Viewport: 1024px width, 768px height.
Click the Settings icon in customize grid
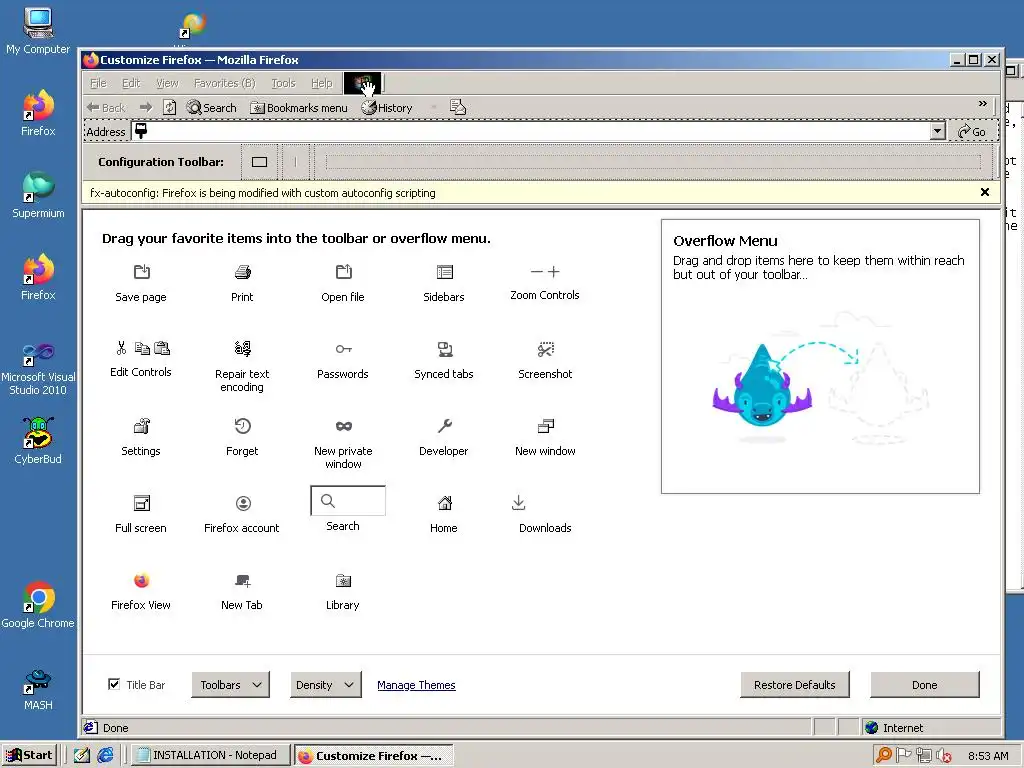142,426
